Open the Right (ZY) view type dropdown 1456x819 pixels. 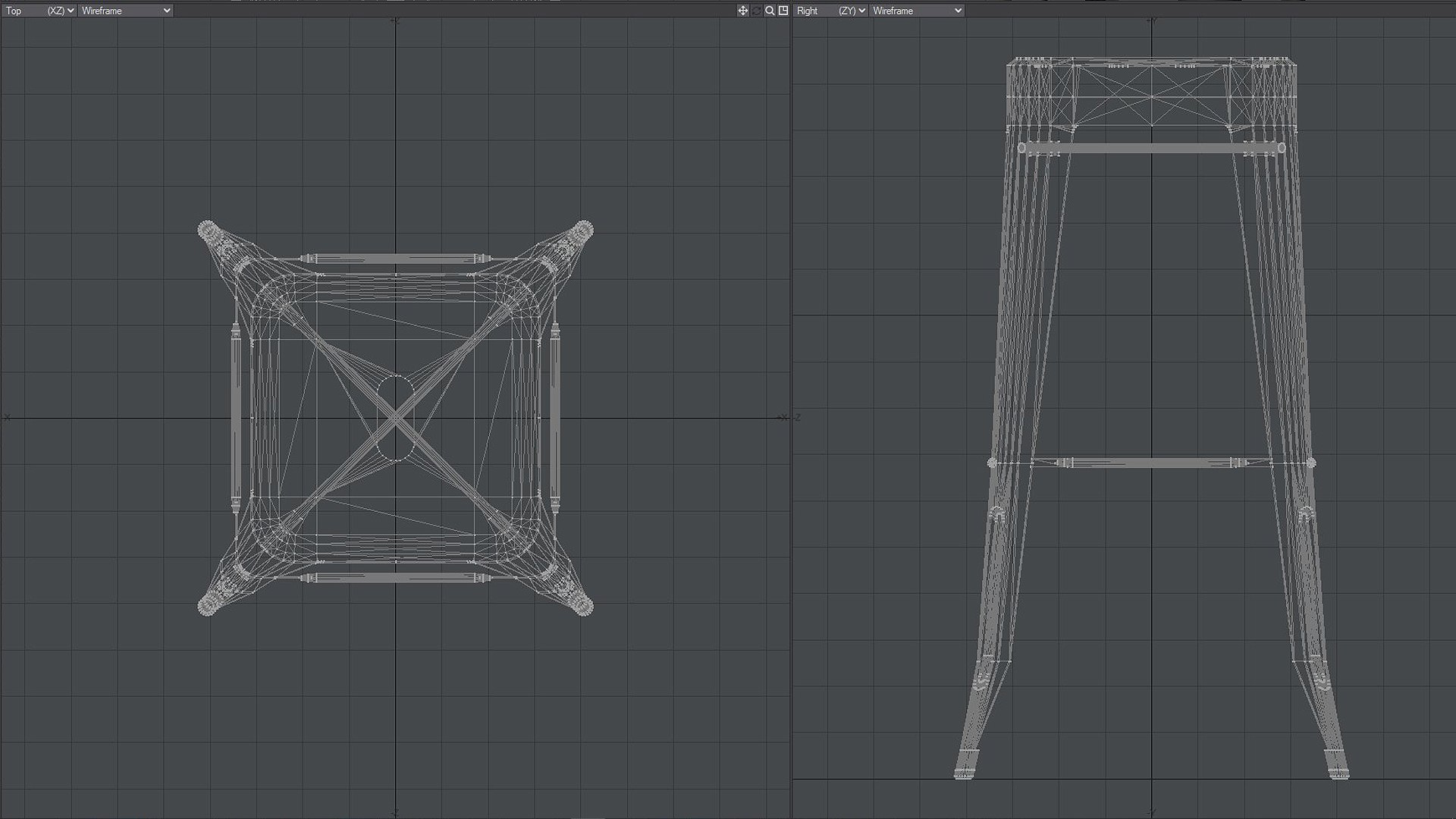pyautogui.click(x=830, y=11)
